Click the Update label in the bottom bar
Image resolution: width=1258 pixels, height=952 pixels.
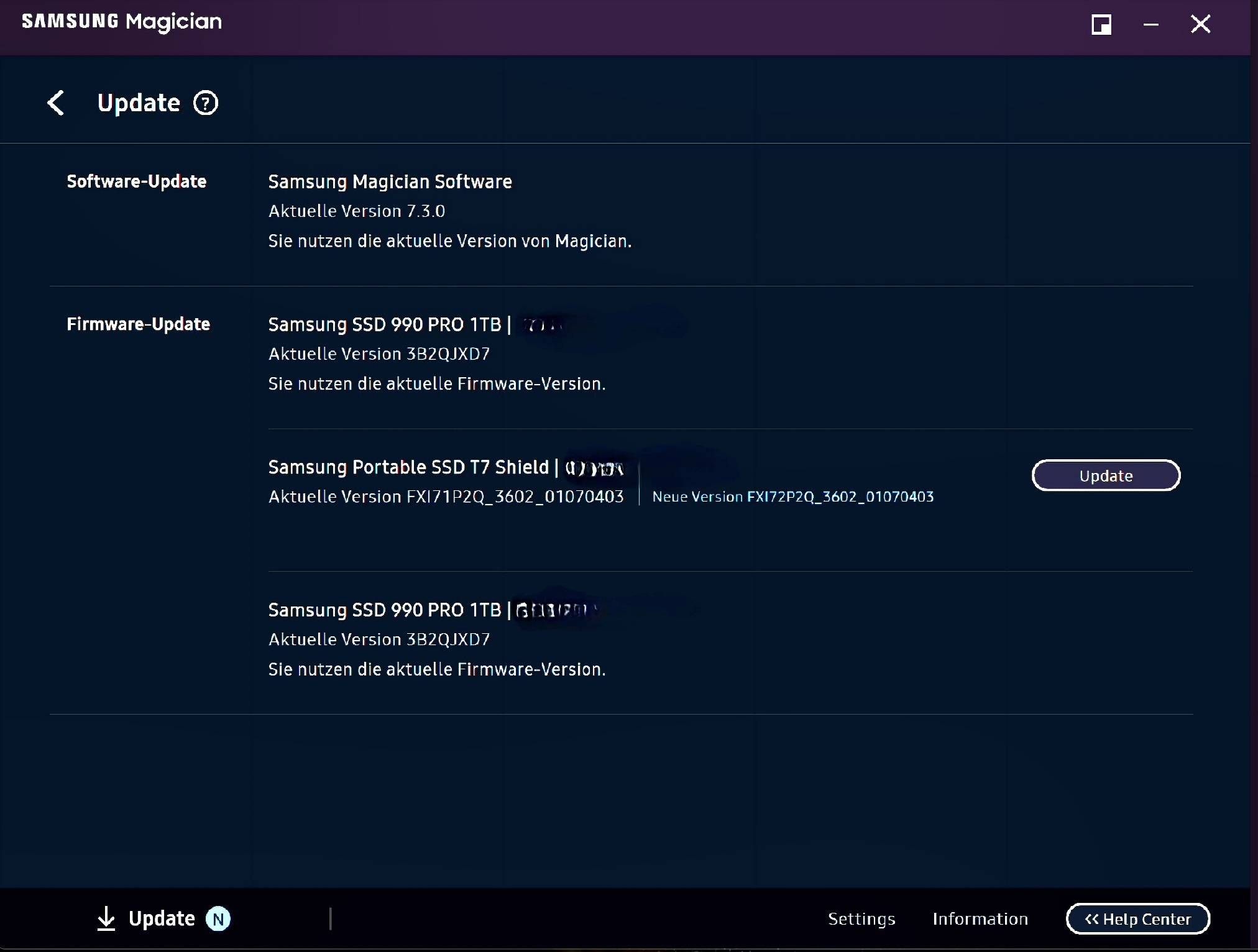click(162, 919)
